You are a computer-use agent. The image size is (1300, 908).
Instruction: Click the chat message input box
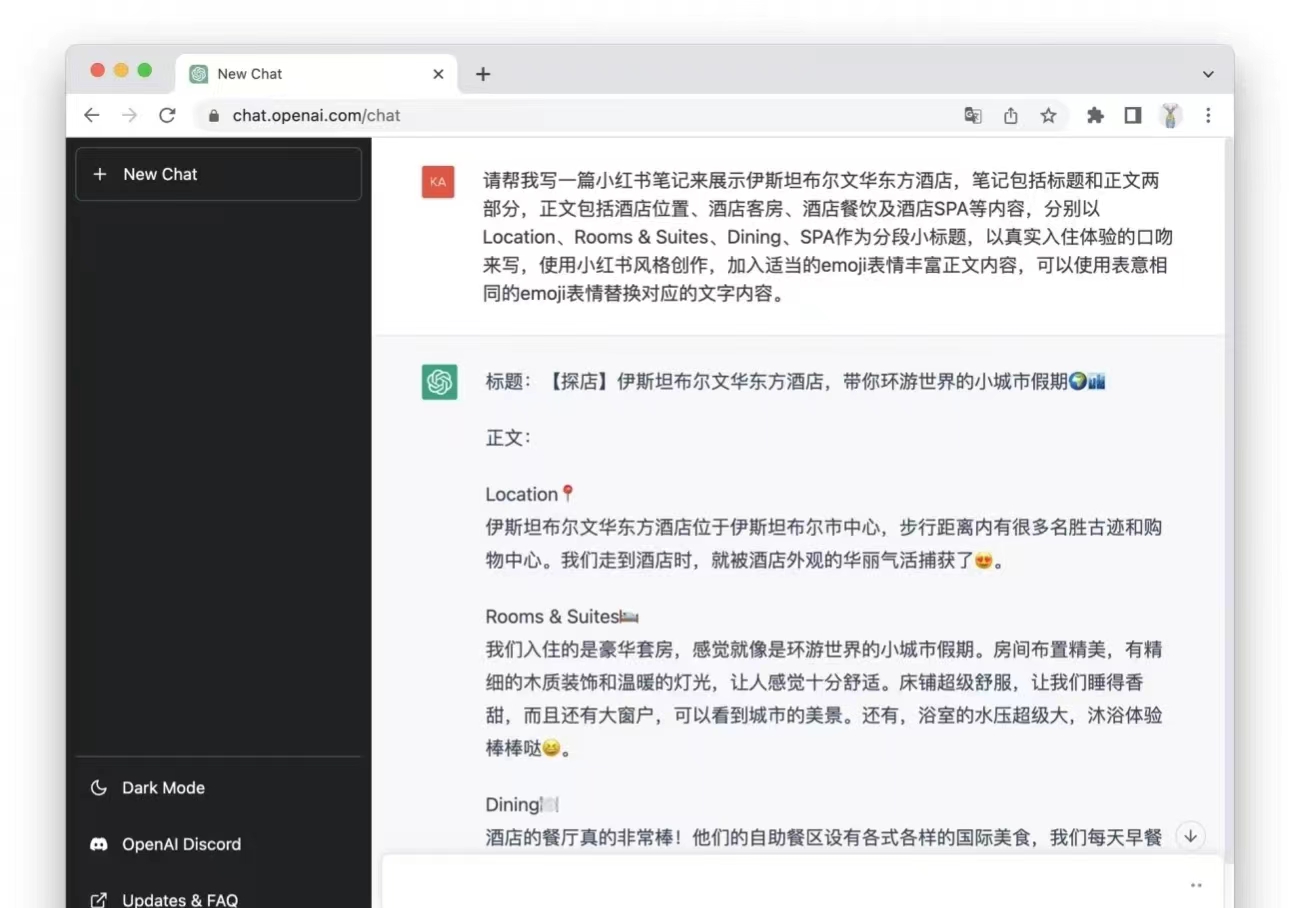[803, 882]
